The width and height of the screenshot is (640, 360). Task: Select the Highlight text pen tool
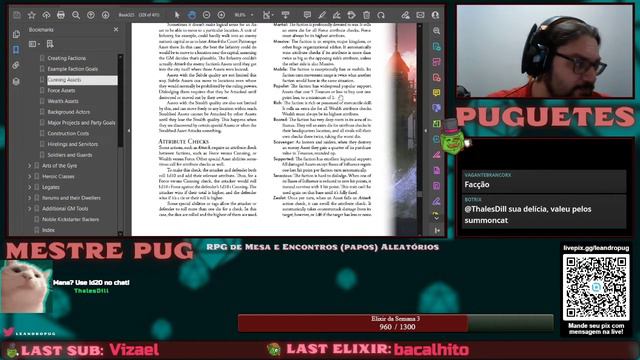(x=322, y=15)
